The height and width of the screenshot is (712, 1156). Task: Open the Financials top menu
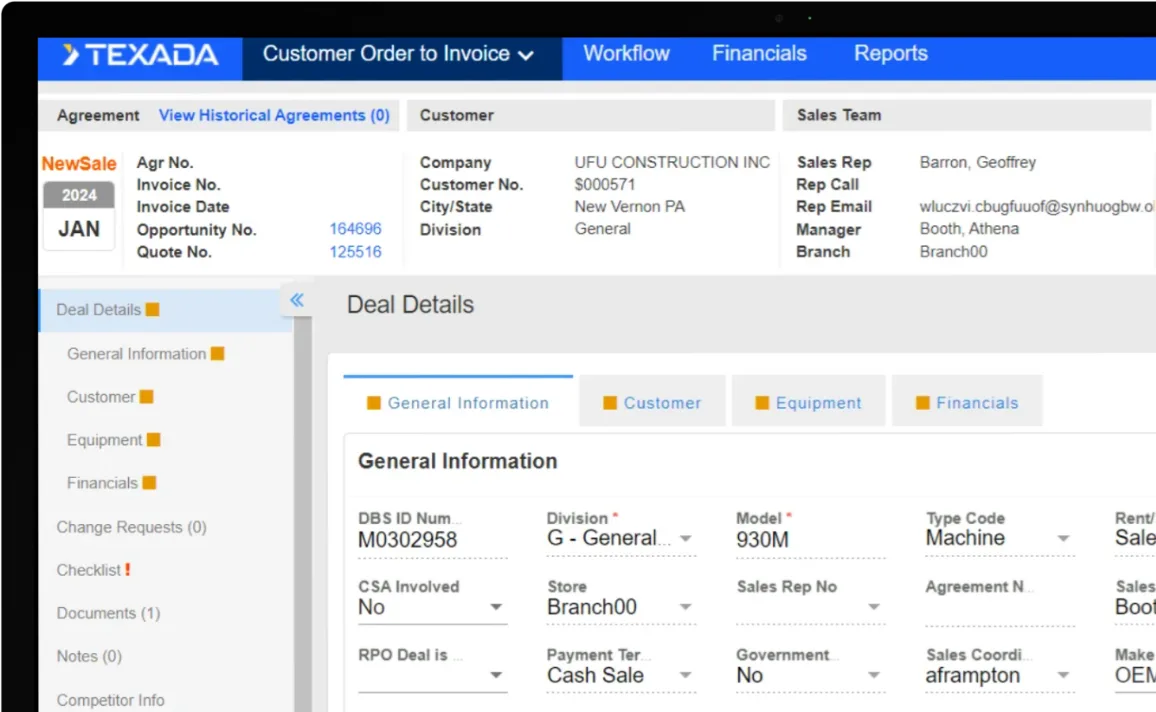click(759, 53)
